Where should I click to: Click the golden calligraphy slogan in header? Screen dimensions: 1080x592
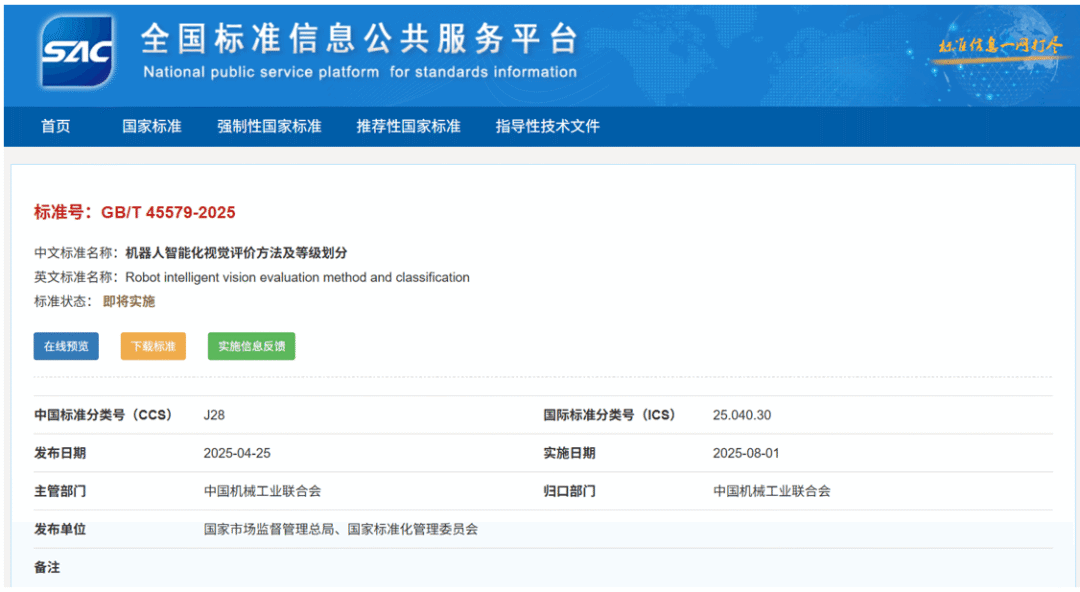999,47
